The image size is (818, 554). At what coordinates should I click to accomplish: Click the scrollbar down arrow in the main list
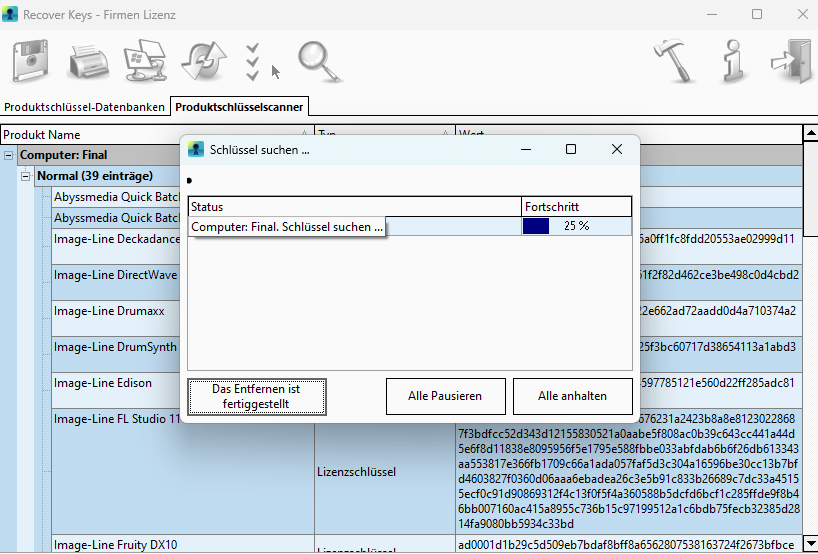coord(811,543)
